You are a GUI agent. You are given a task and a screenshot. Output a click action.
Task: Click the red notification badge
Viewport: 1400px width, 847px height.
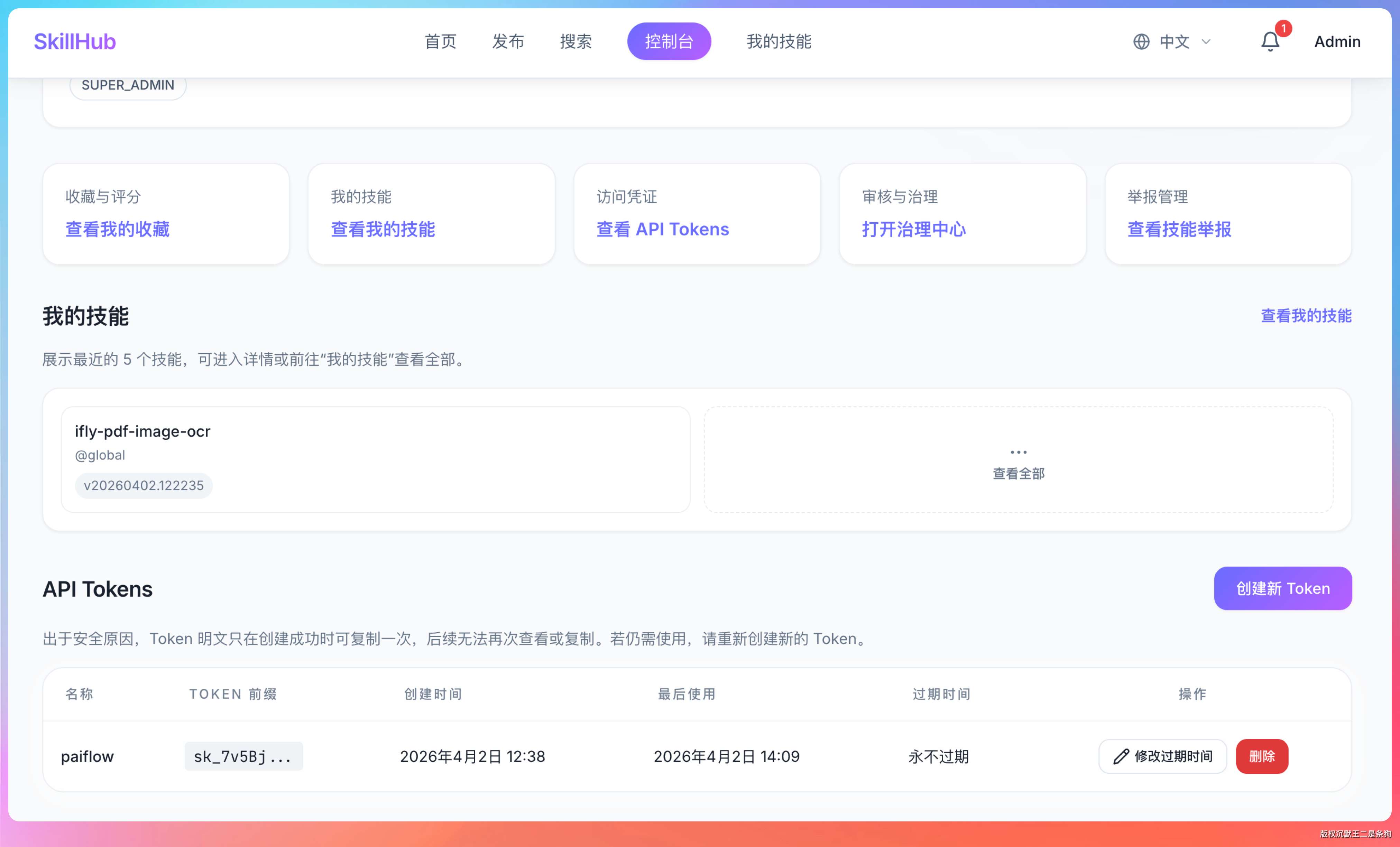[1283, 28]
